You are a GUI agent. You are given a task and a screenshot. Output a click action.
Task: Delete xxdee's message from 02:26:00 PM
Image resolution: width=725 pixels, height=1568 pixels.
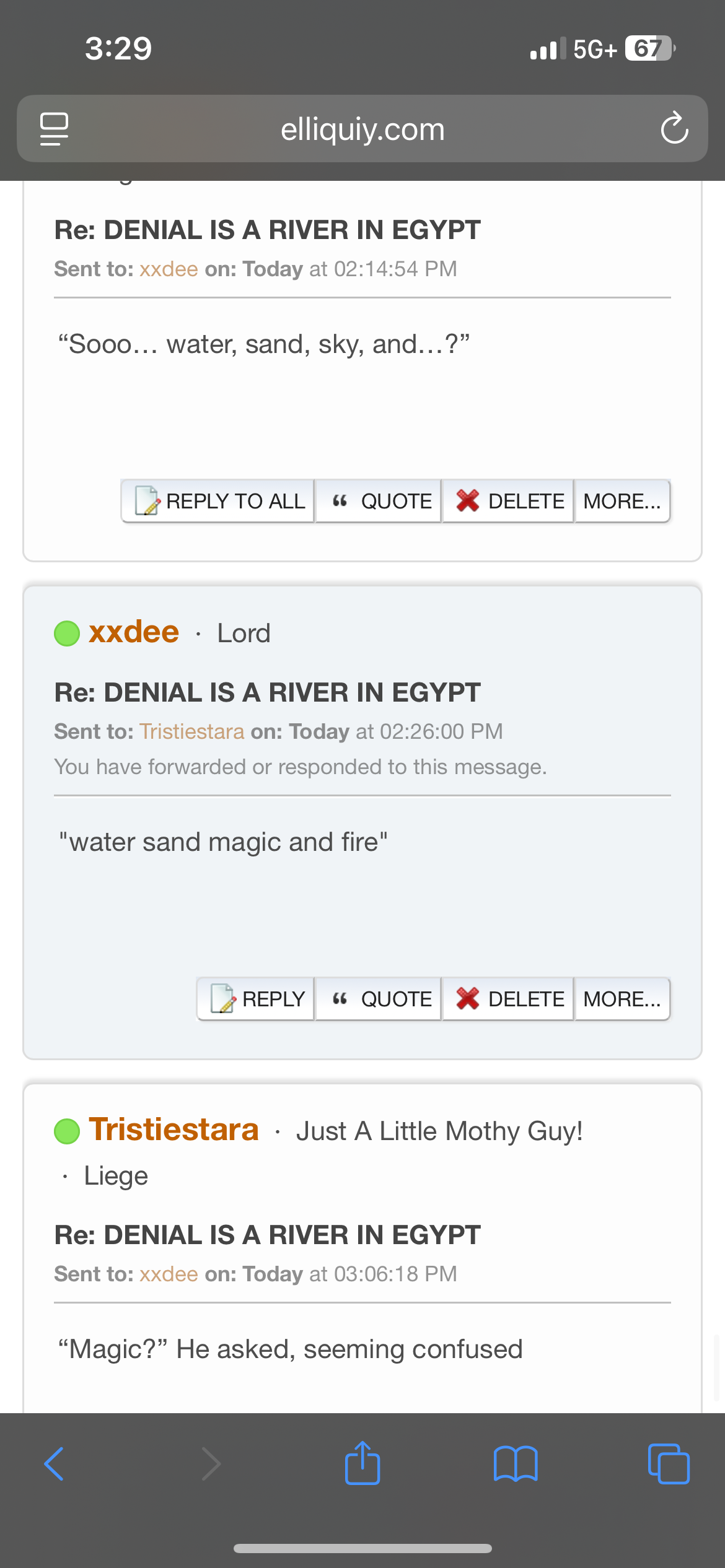point(508,999)
